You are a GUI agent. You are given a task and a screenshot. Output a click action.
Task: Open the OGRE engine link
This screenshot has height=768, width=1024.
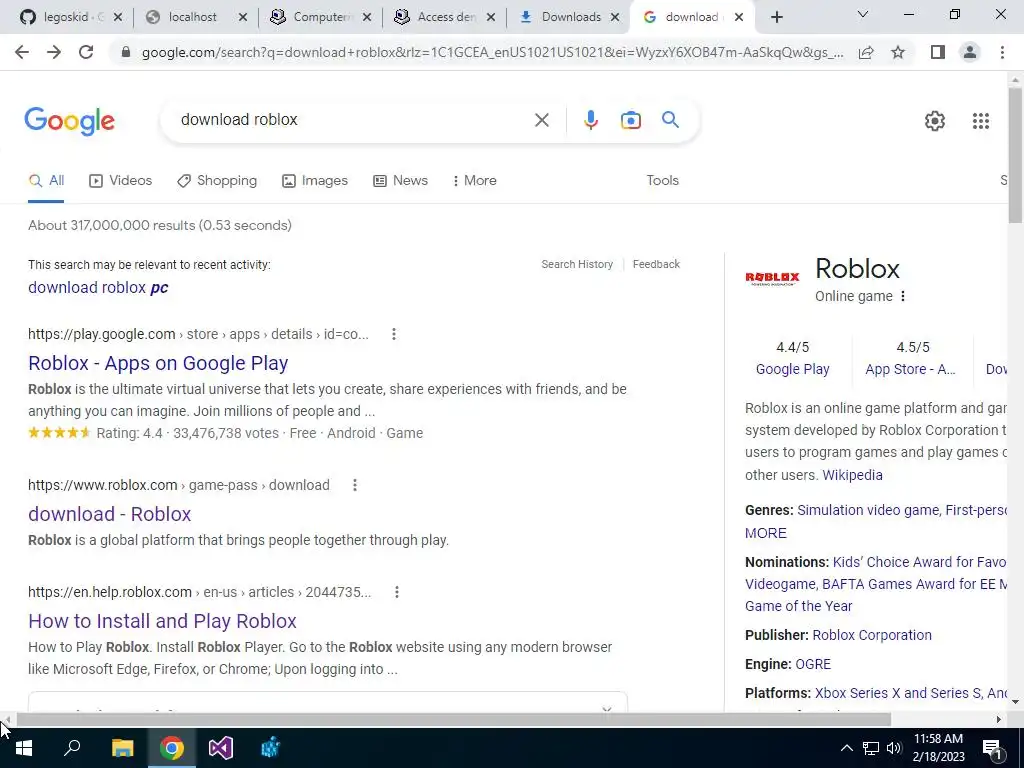coord(813,664)
